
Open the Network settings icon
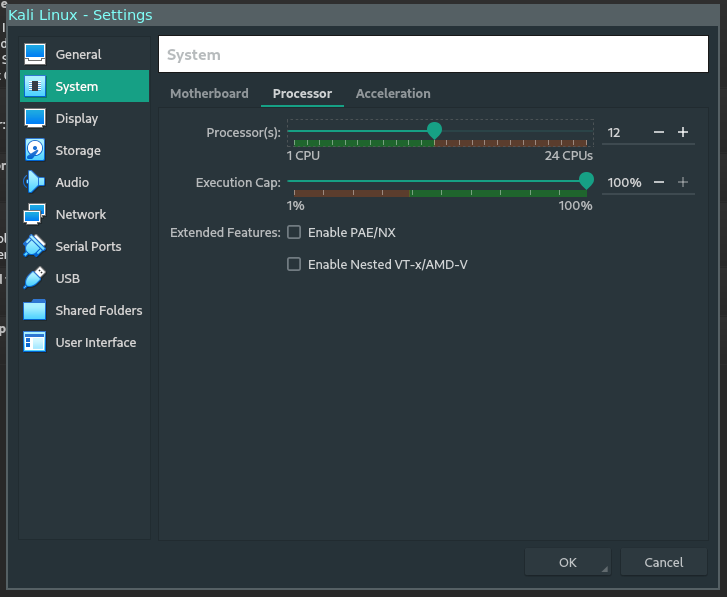[35, 214]
